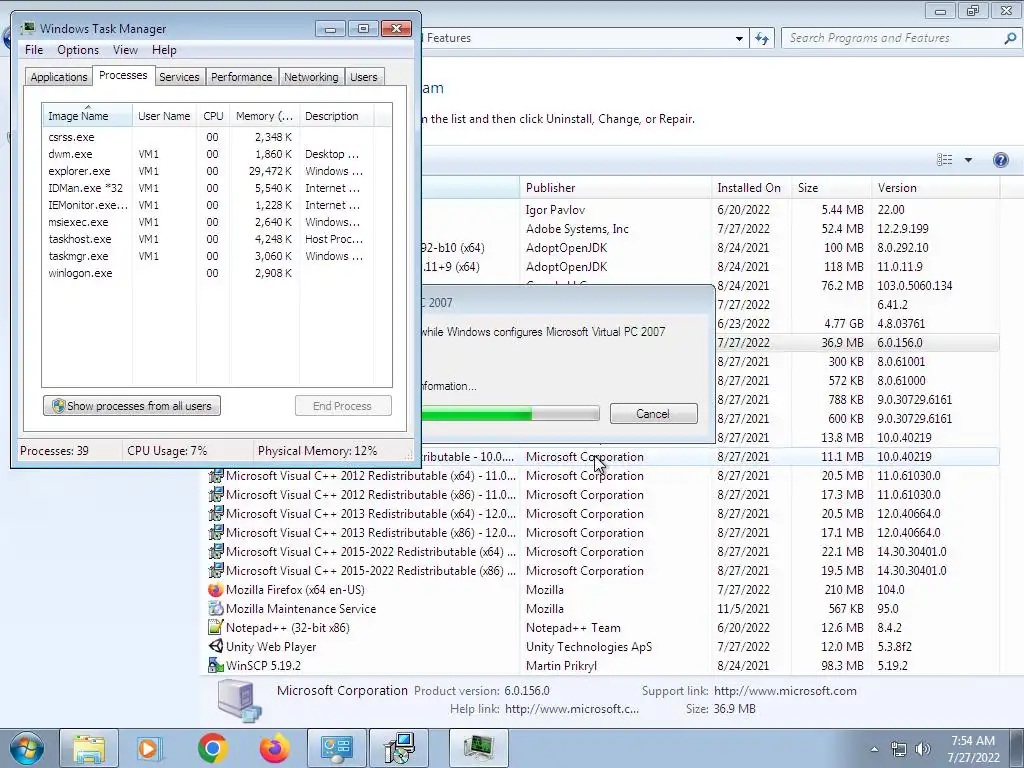This screenshot has height=768, width=1024.
Task: Switch to the Task Manager taskbar item
Action: (478, 748)
